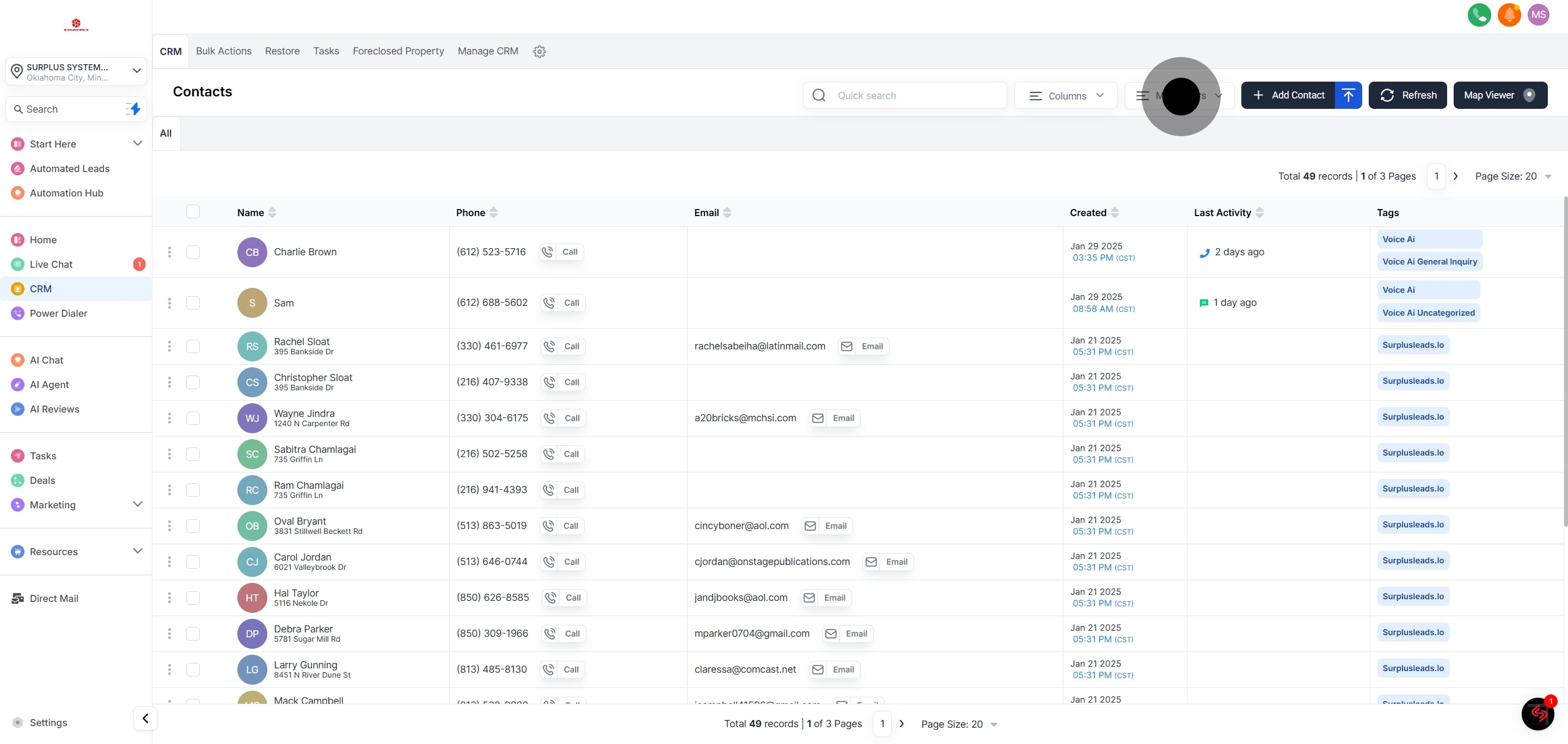Open the Foreclosed Property tab
Image resolution: width=1568 pixels, height=744 pixels.
[398, 51]
